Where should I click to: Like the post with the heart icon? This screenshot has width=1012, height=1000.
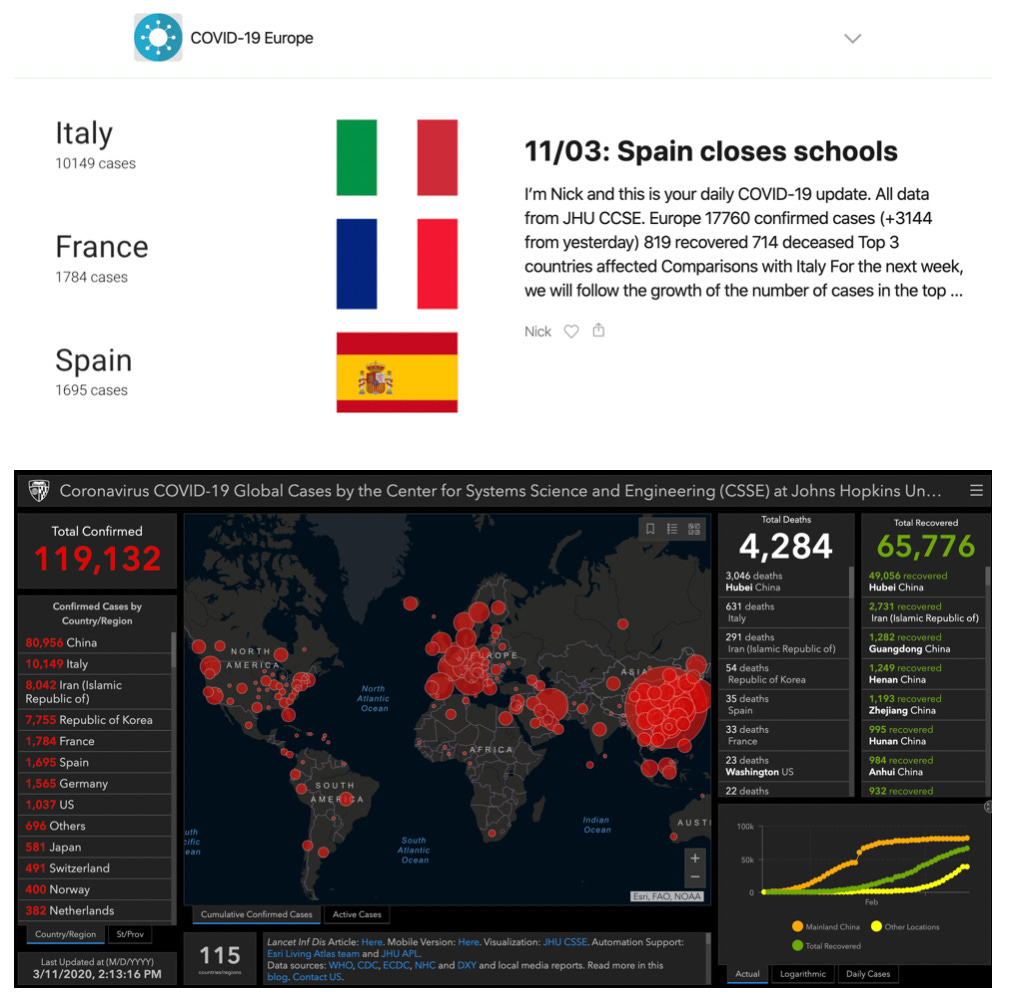(571, 332)
